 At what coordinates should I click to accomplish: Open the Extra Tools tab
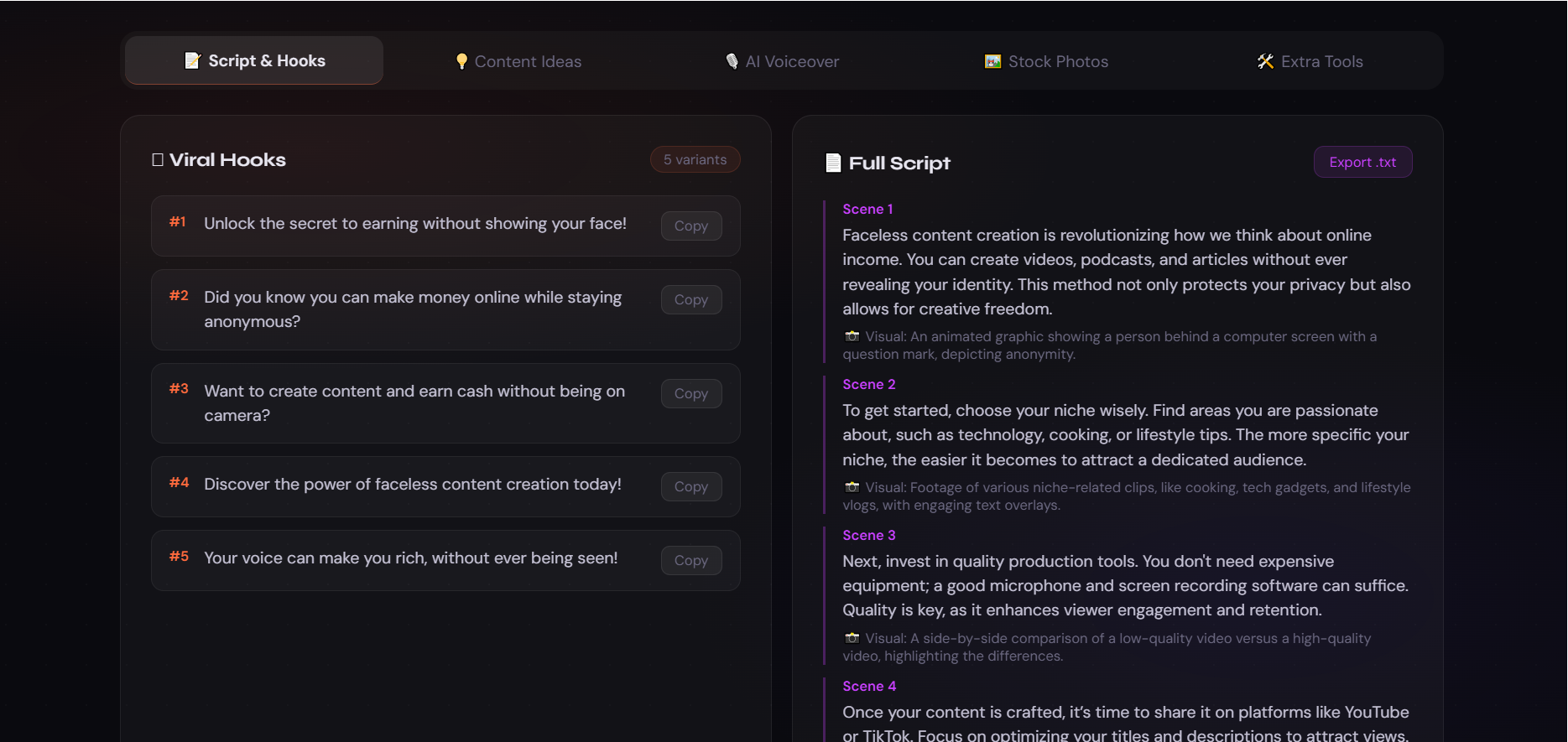pyautogui.click(x=1310, y=61)
